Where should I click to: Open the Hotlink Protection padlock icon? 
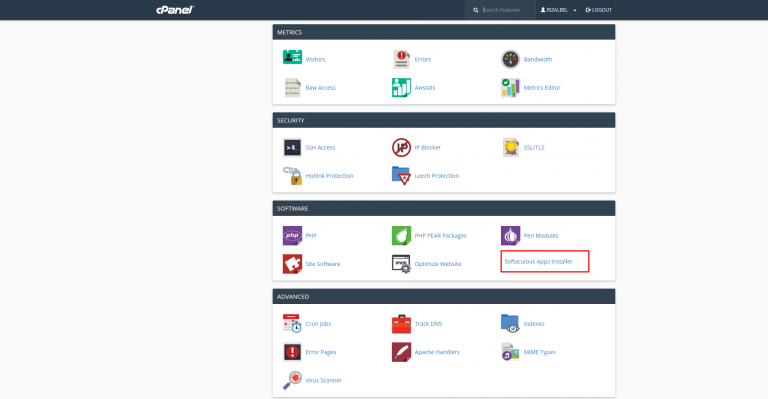pyautogui.click(x=292, y=176)
